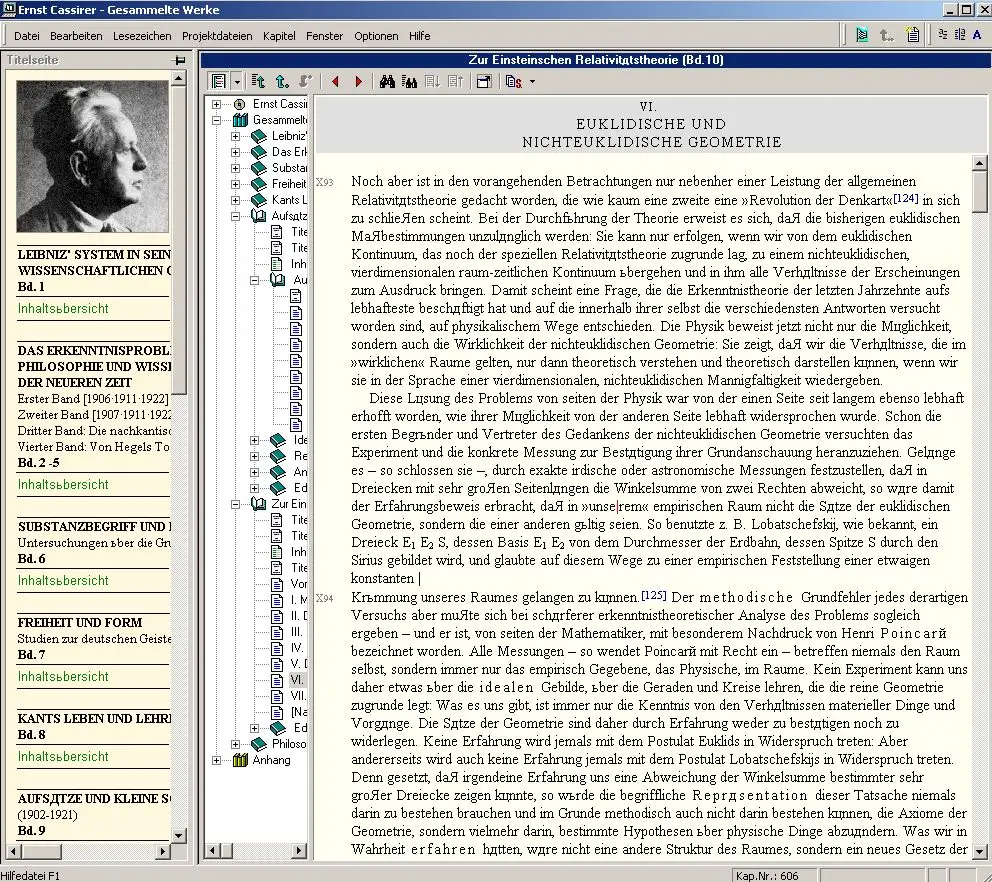Click the page marker X93 in margin
Screen dimensions: 992x882
[325, 182]
